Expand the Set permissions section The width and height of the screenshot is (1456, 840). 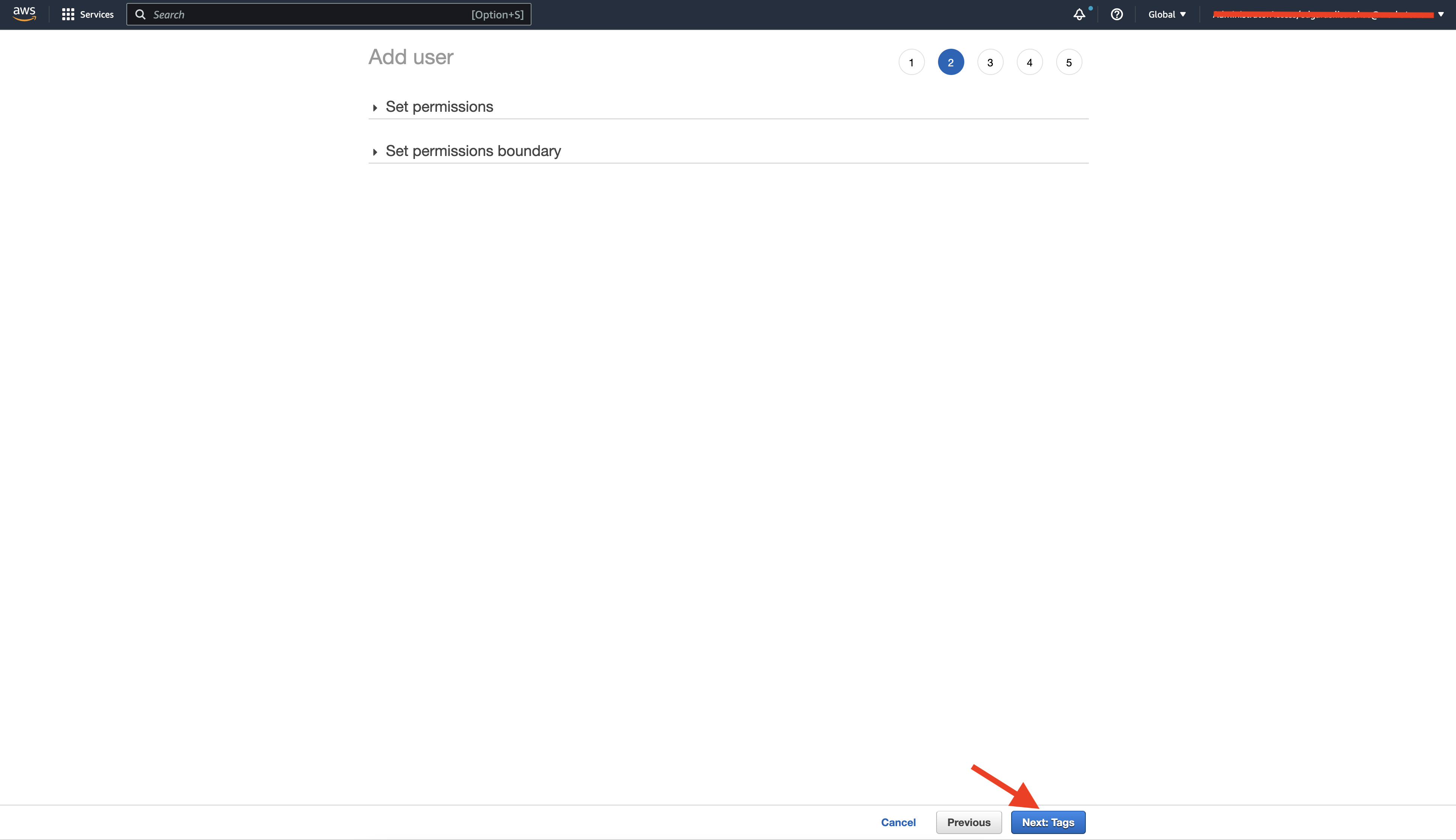click(x=439, y=106)
